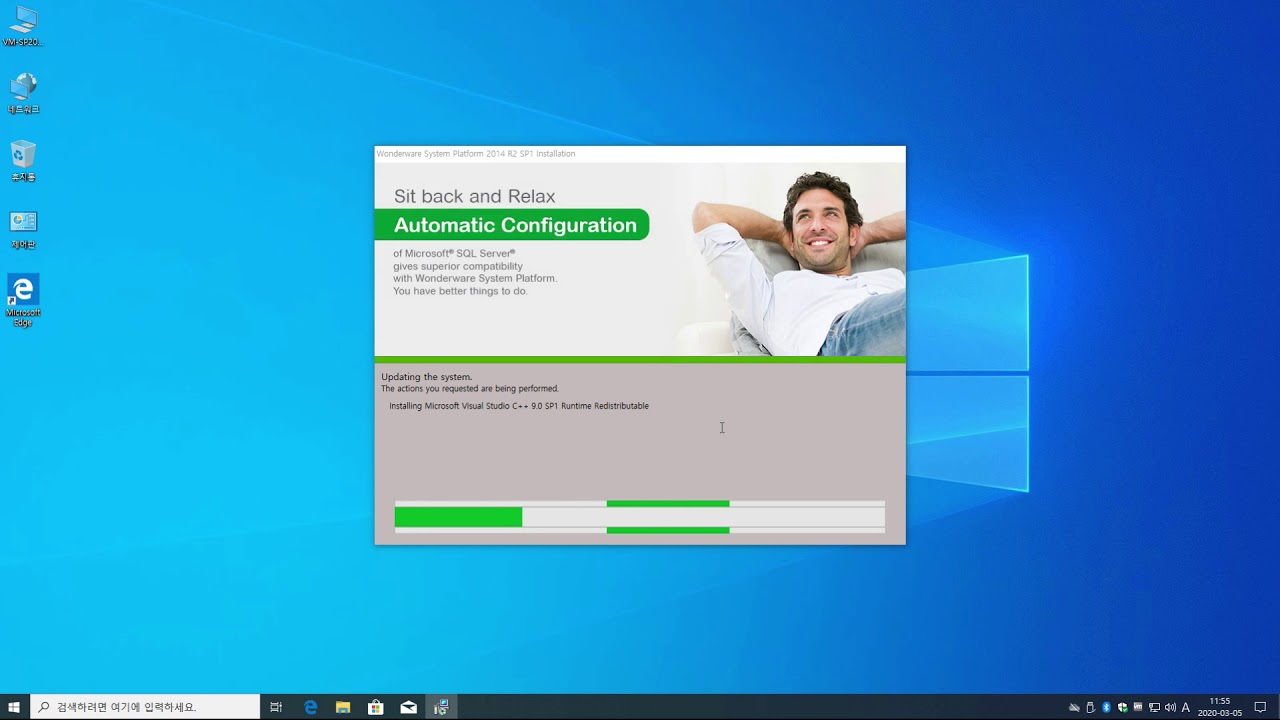Click 'The actions you requested are being performed.'
This screenshot has width=1280, height=720.
(470, 388)
